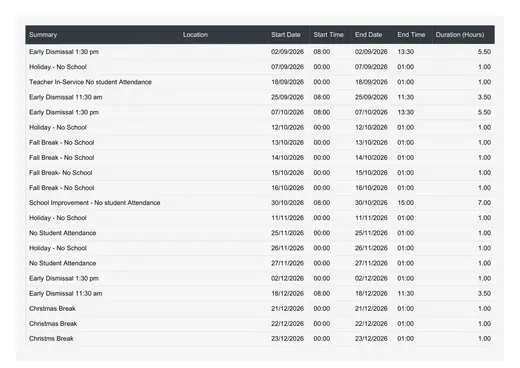Click 1.00 duration in 13/10/2026 row
Screen dimensions: 520x368
484,142
